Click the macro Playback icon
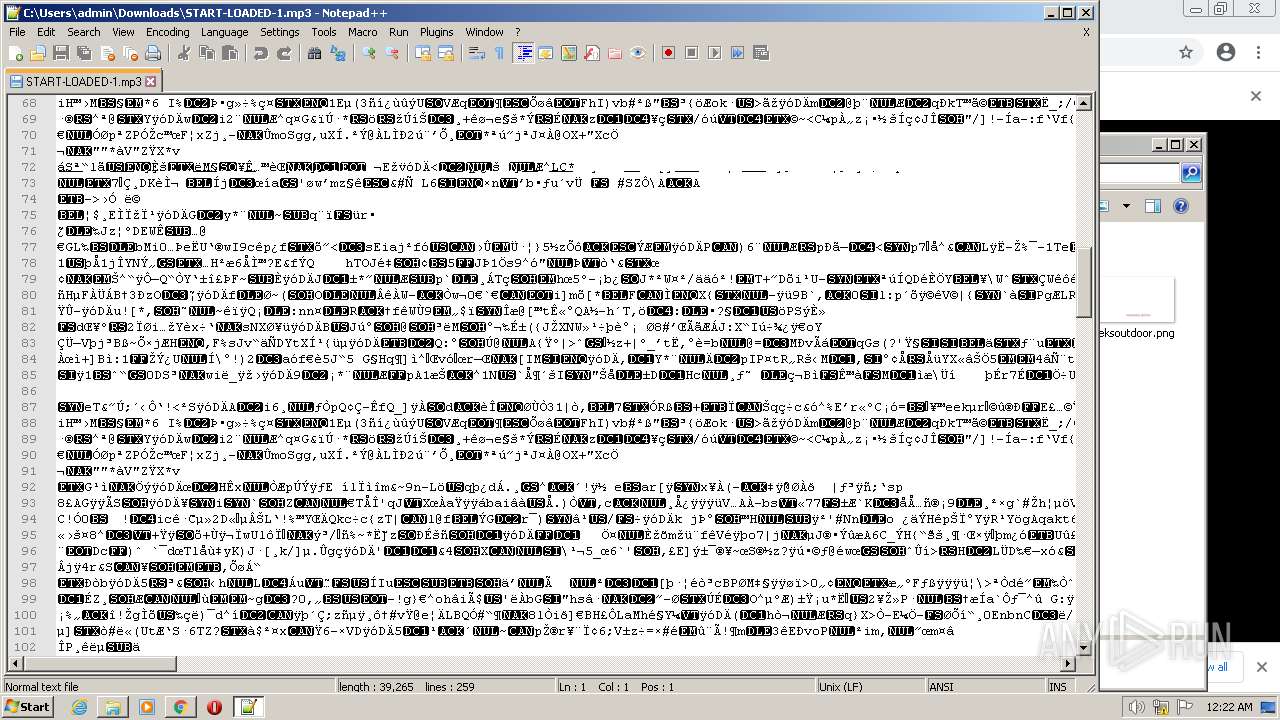The image size is (1280, 720). pos(714,53)
